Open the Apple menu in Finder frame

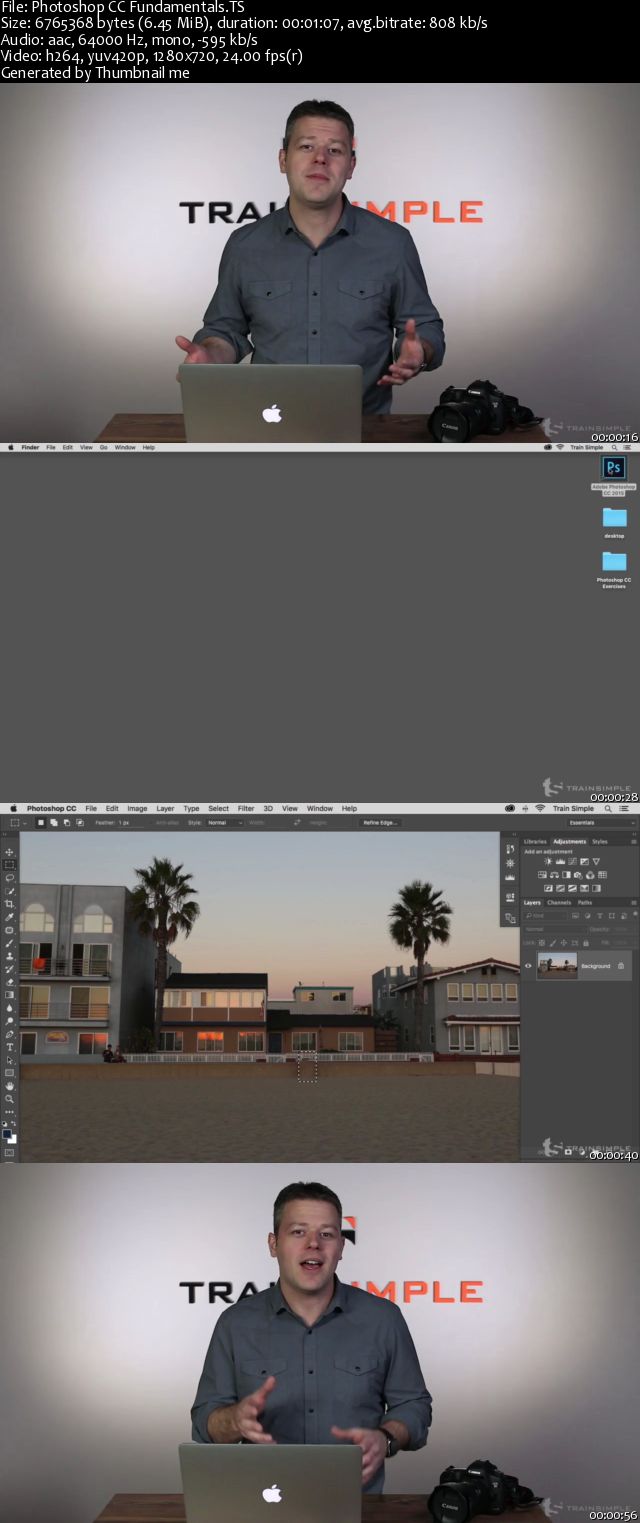pos(10,447)
